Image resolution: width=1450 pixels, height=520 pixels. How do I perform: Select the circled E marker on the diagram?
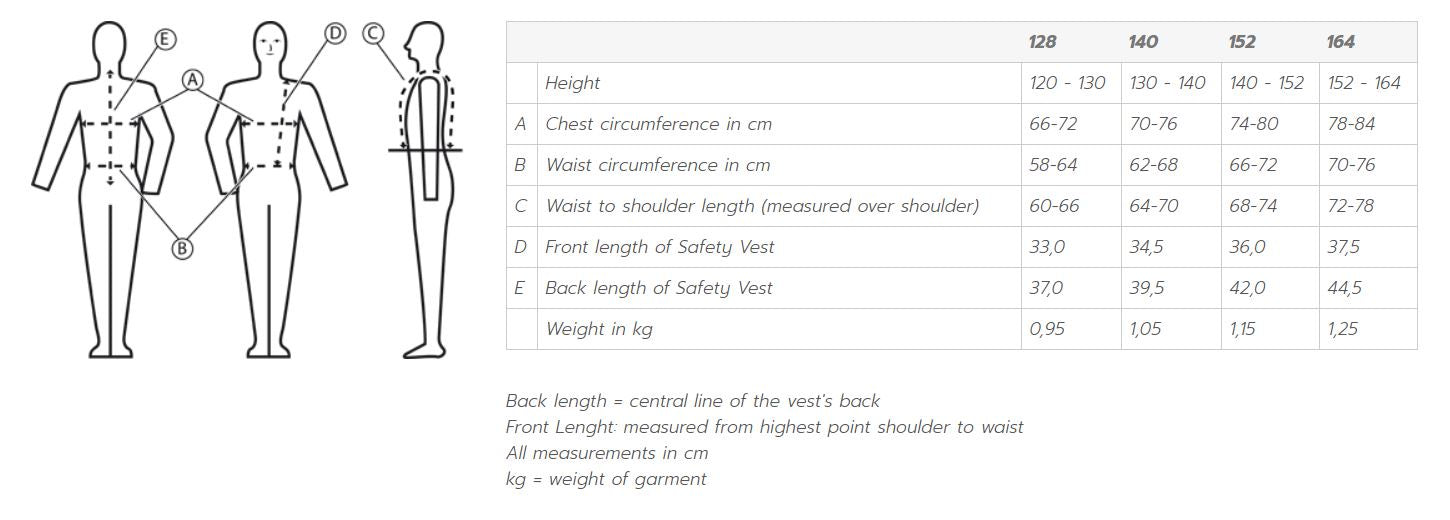coord(165,39)
